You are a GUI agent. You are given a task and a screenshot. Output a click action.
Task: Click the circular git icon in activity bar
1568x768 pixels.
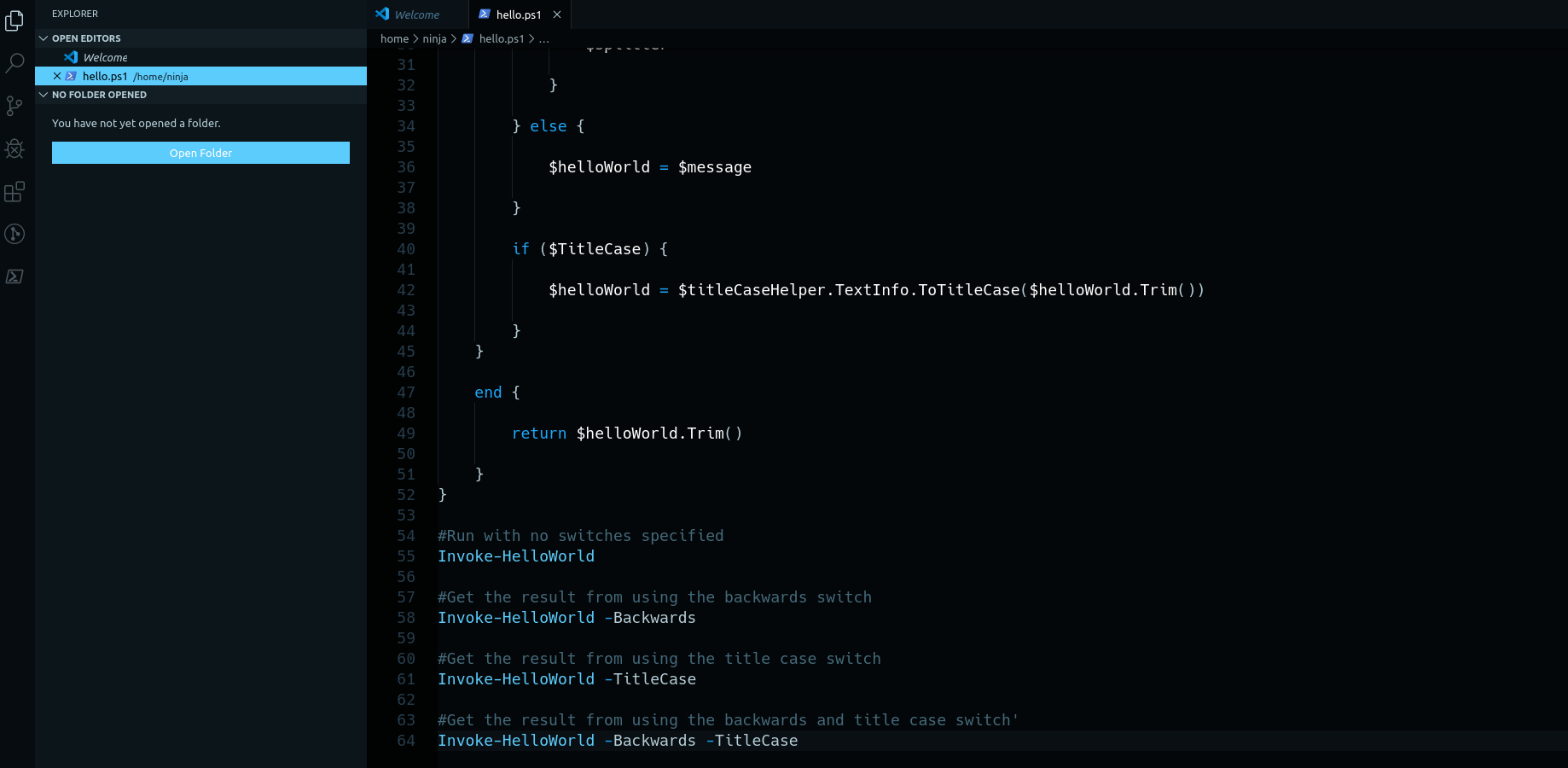(x=15, y=234)
